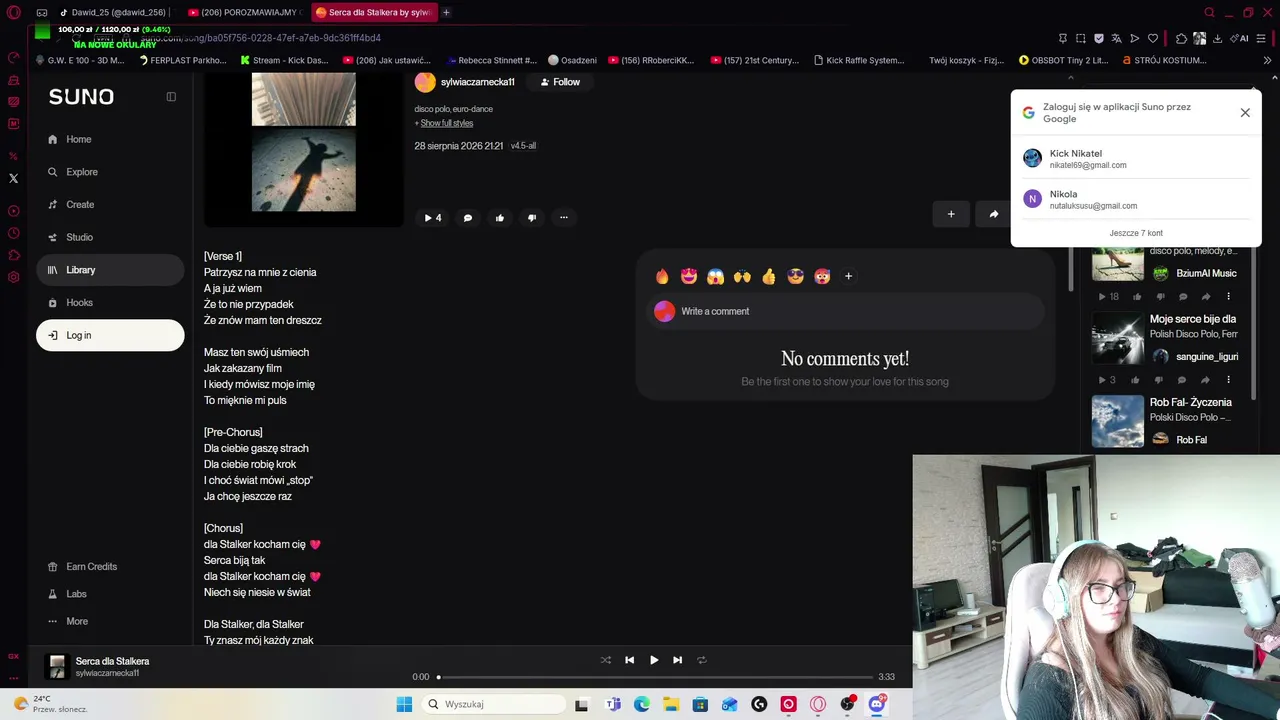The height and width of the screenshot is (720, 1280).
Task: Play the song using the play count button
Action: [x=432, y=217]
